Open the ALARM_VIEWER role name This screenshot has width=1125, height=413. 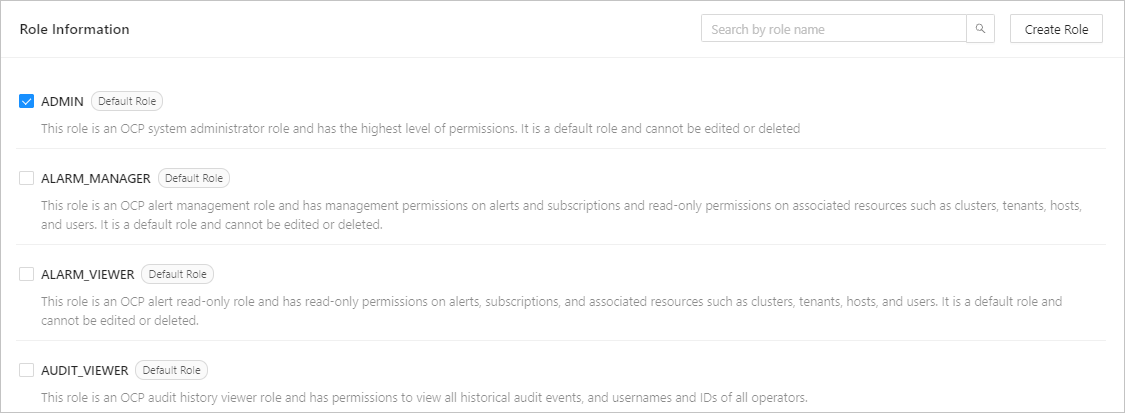click(x=87, y=274)
